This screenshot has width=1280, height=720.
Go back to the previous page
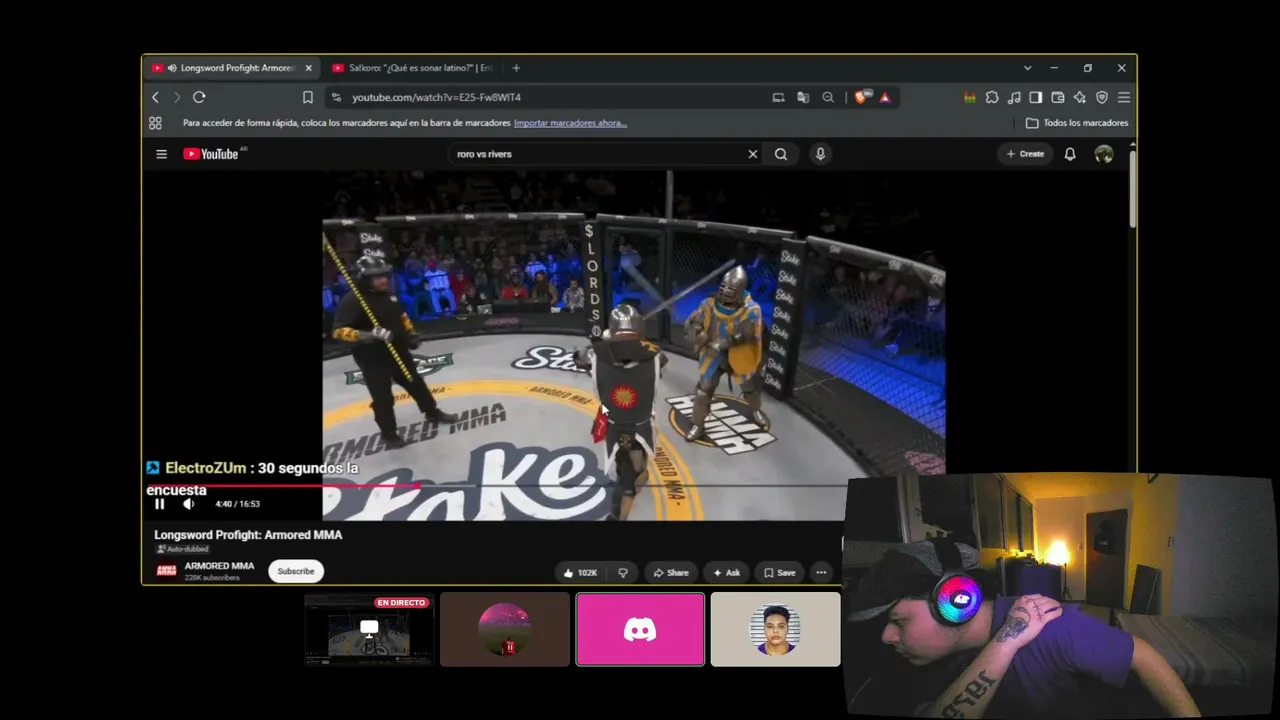[155, 97]
